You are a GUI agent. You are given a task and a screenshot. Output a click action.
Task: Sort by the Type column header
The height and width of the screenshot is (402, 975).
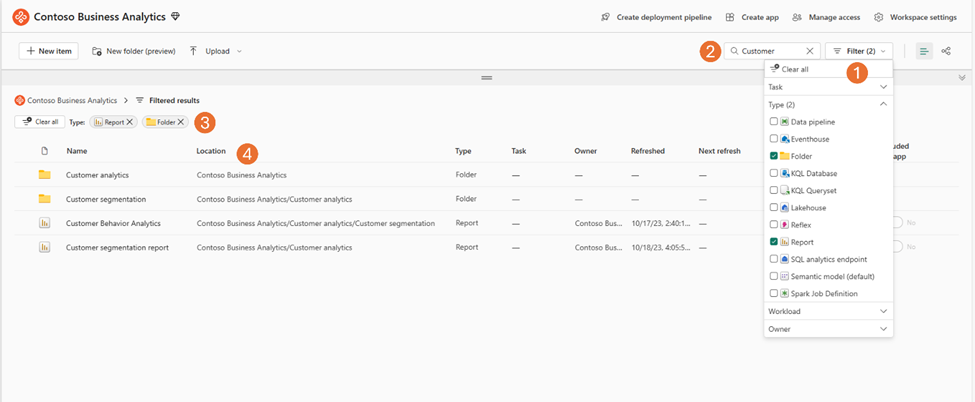click(x=463, y=151)
